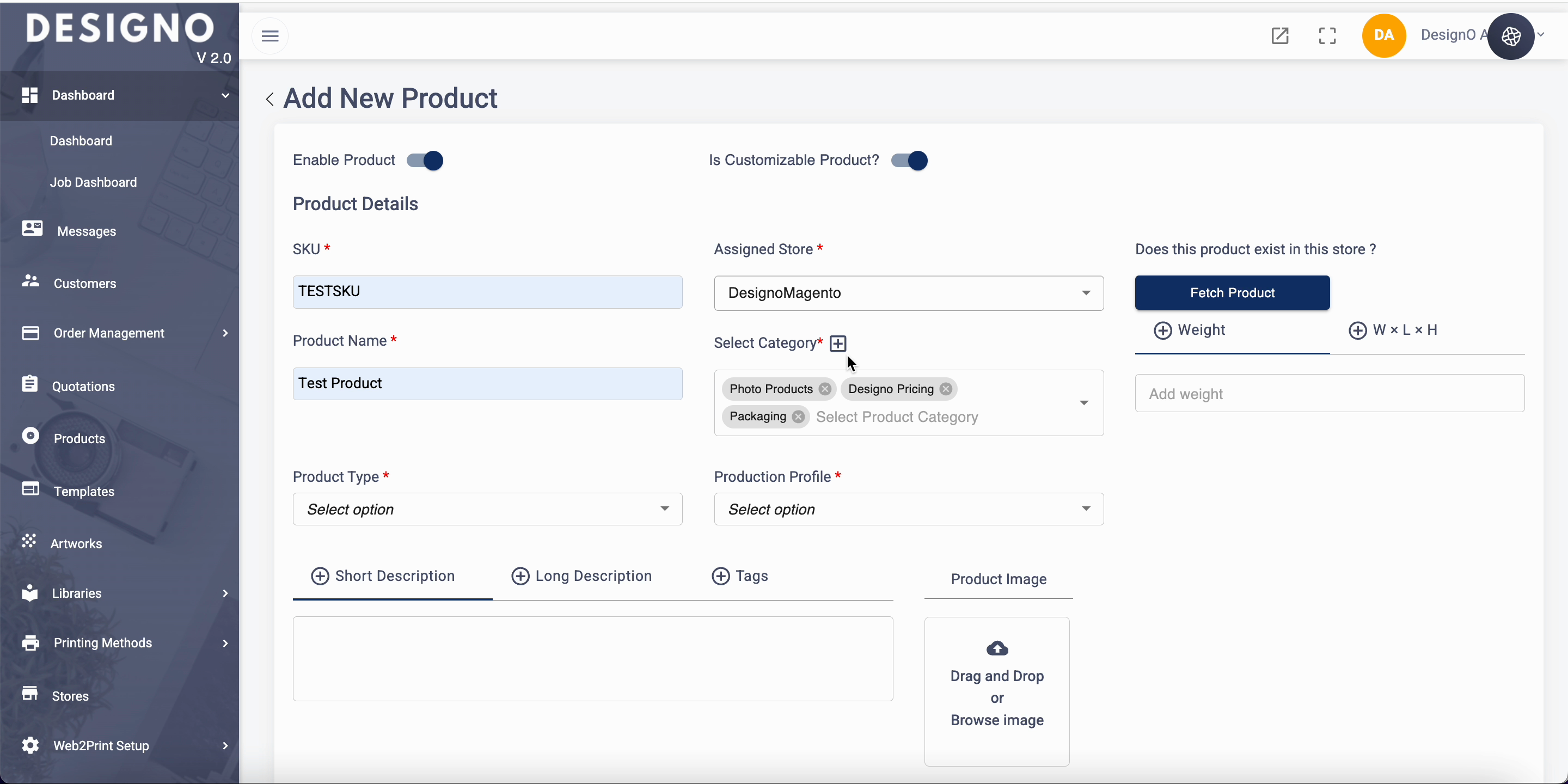The height and width of the screenshot is (784, 1568).
Task: Click the Fetch Product button
Action: [x=1232, y=293]
